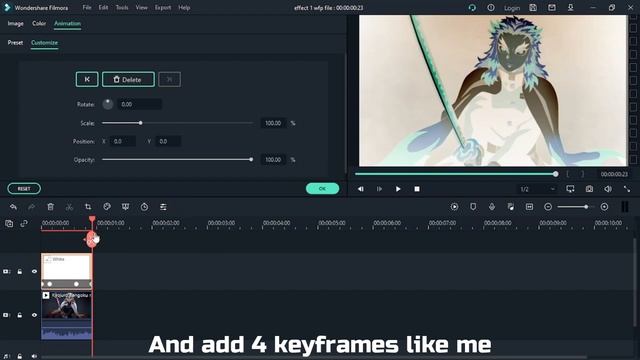This screenshot has height=360, width=640.
Task: Click the Delete keyframe button
Action: coord(128,80)
